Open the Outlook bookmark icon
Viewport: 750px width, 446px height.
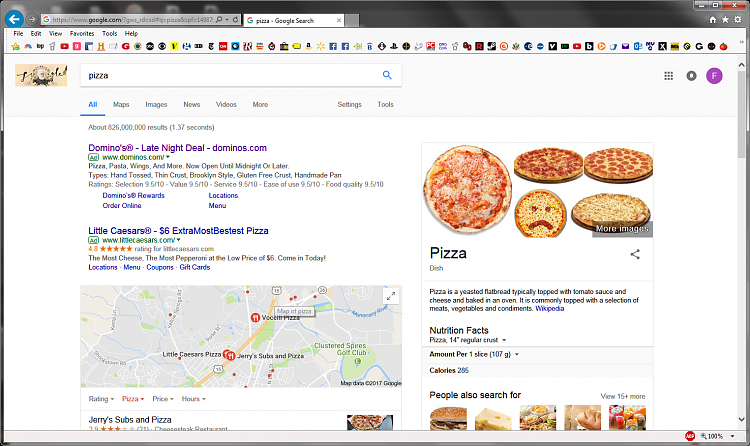(638, 46)
